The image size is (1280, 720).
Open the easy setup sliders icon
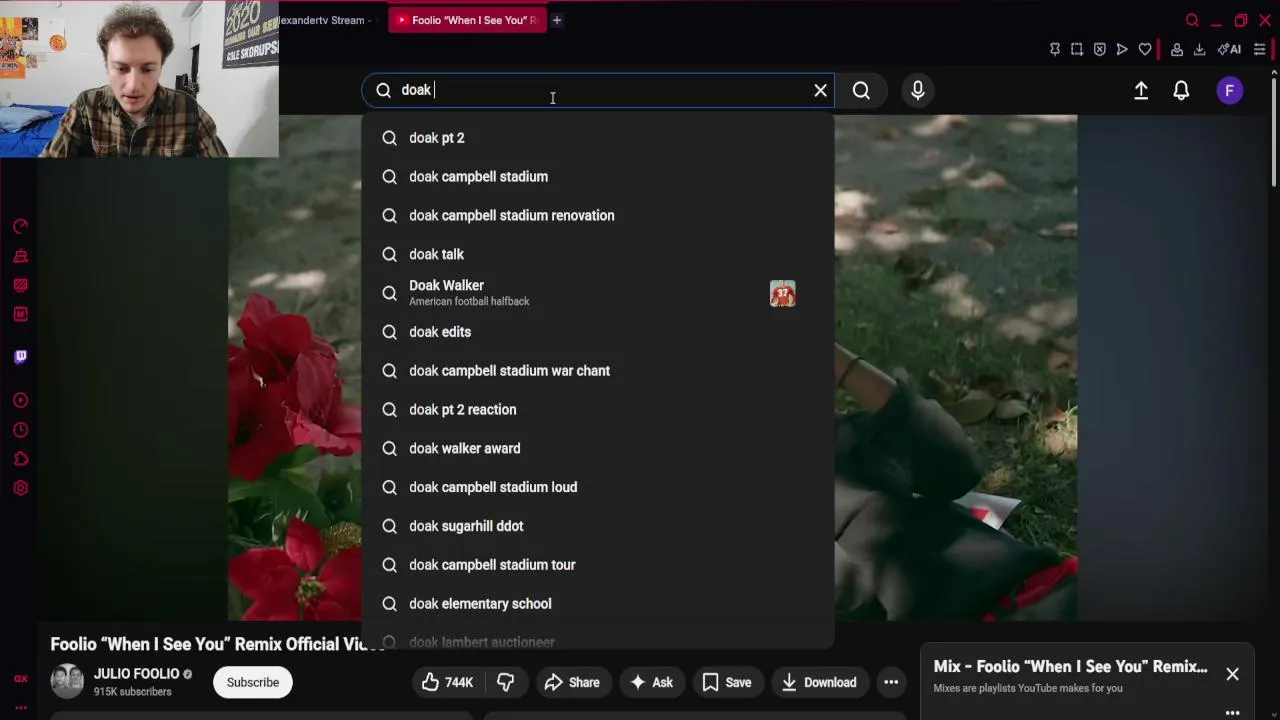[x=1260, y=49]
